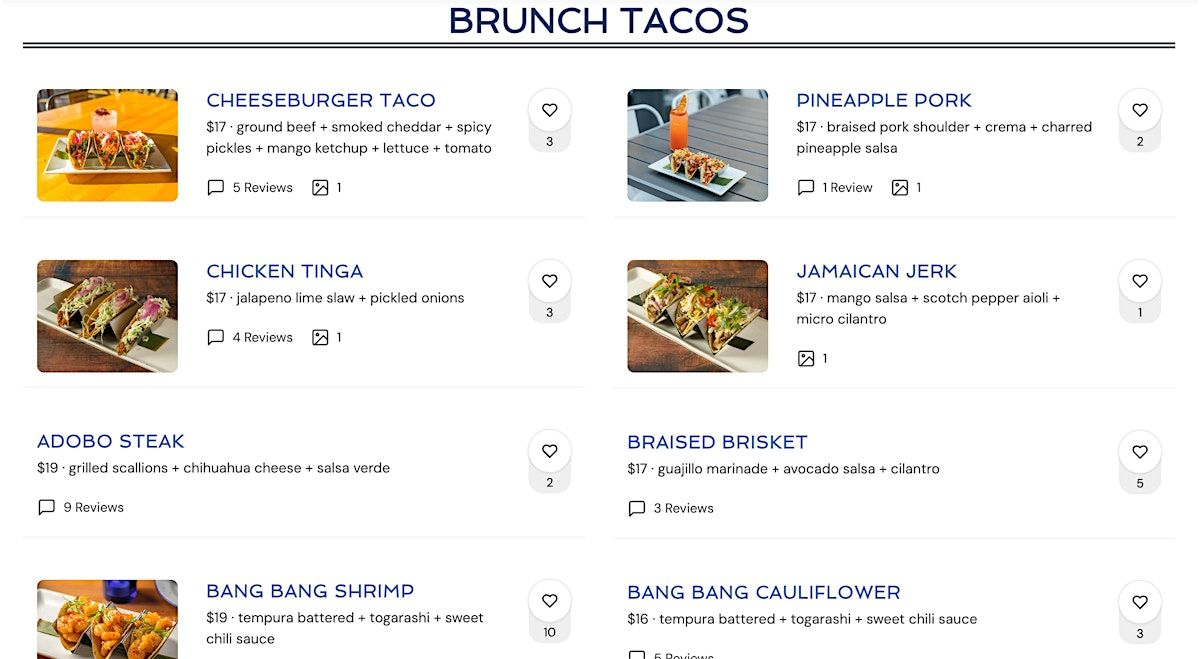Like the Adobo Steak taco

549,451
